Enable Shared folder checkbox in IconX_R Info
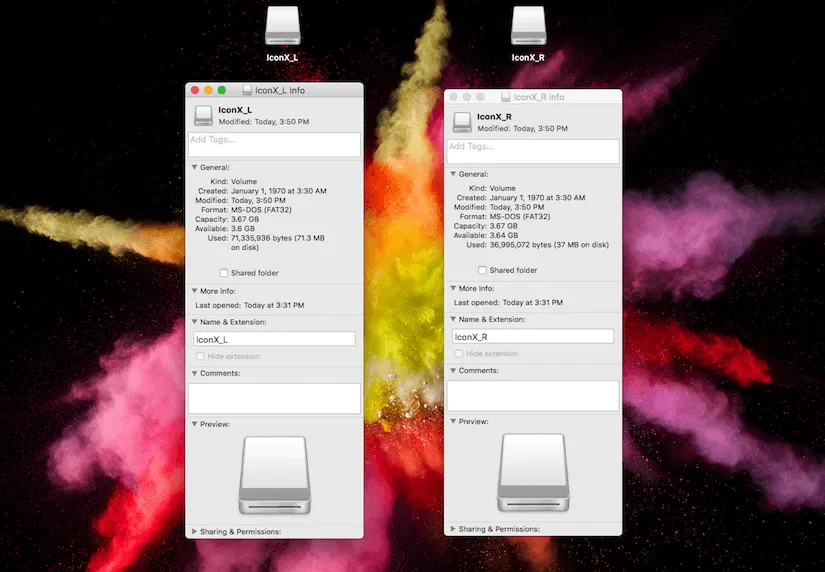 (483, 270)
